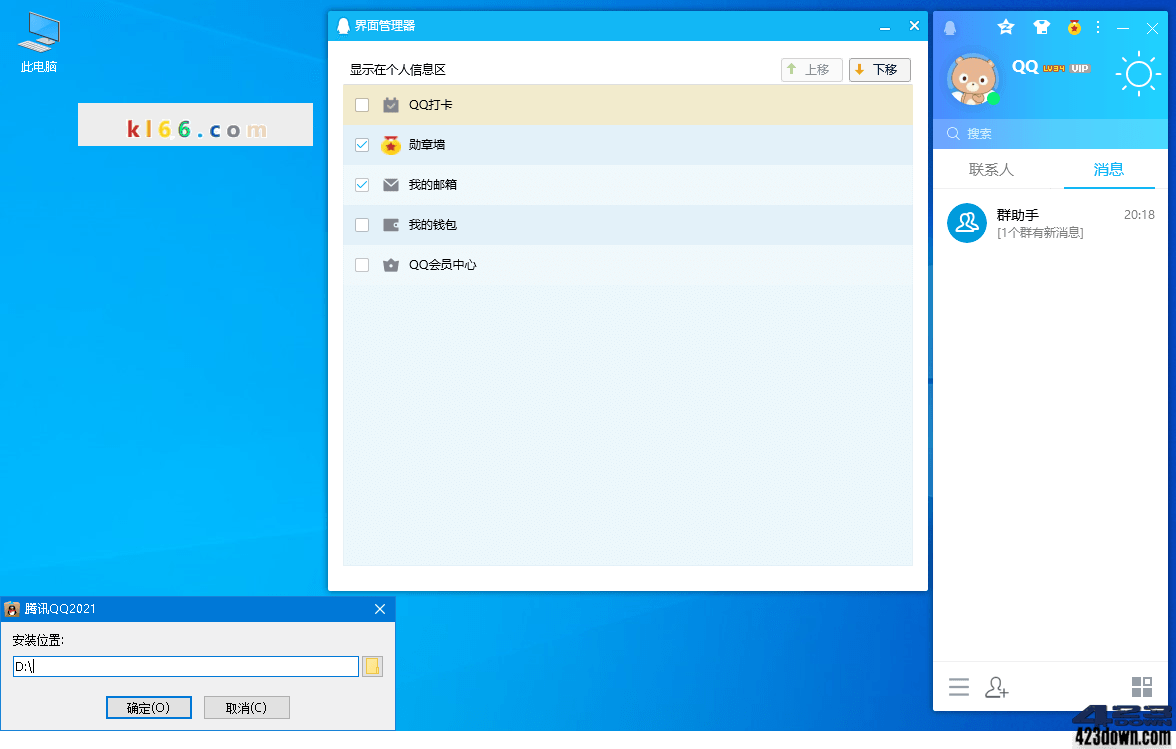
Task: Tick the QQ会员中心 checkbox
Action: tap(362, 265)
